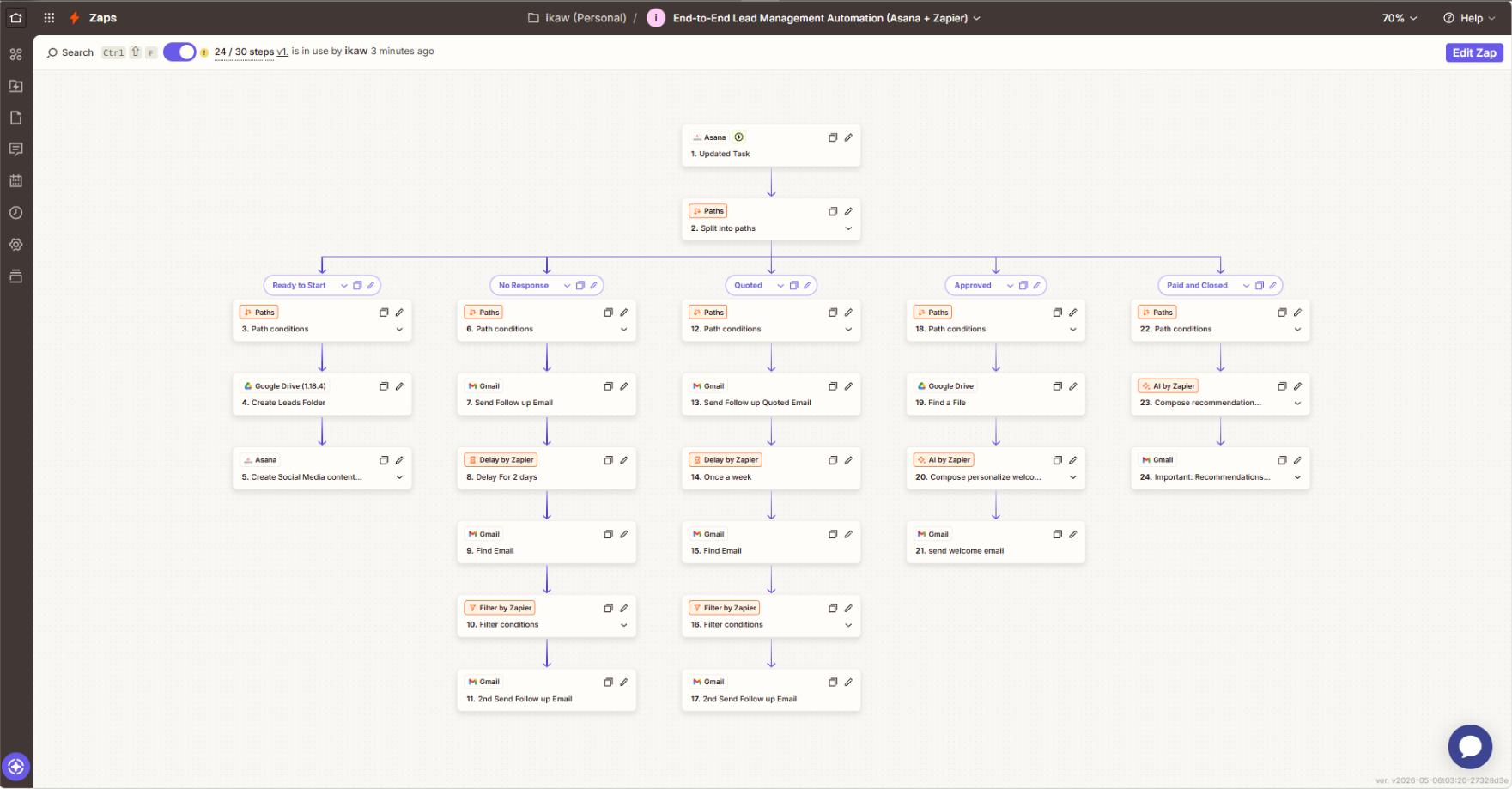Open the notes document icon in sidebar
Viewport: 1512px width, 789px height.
15,118
